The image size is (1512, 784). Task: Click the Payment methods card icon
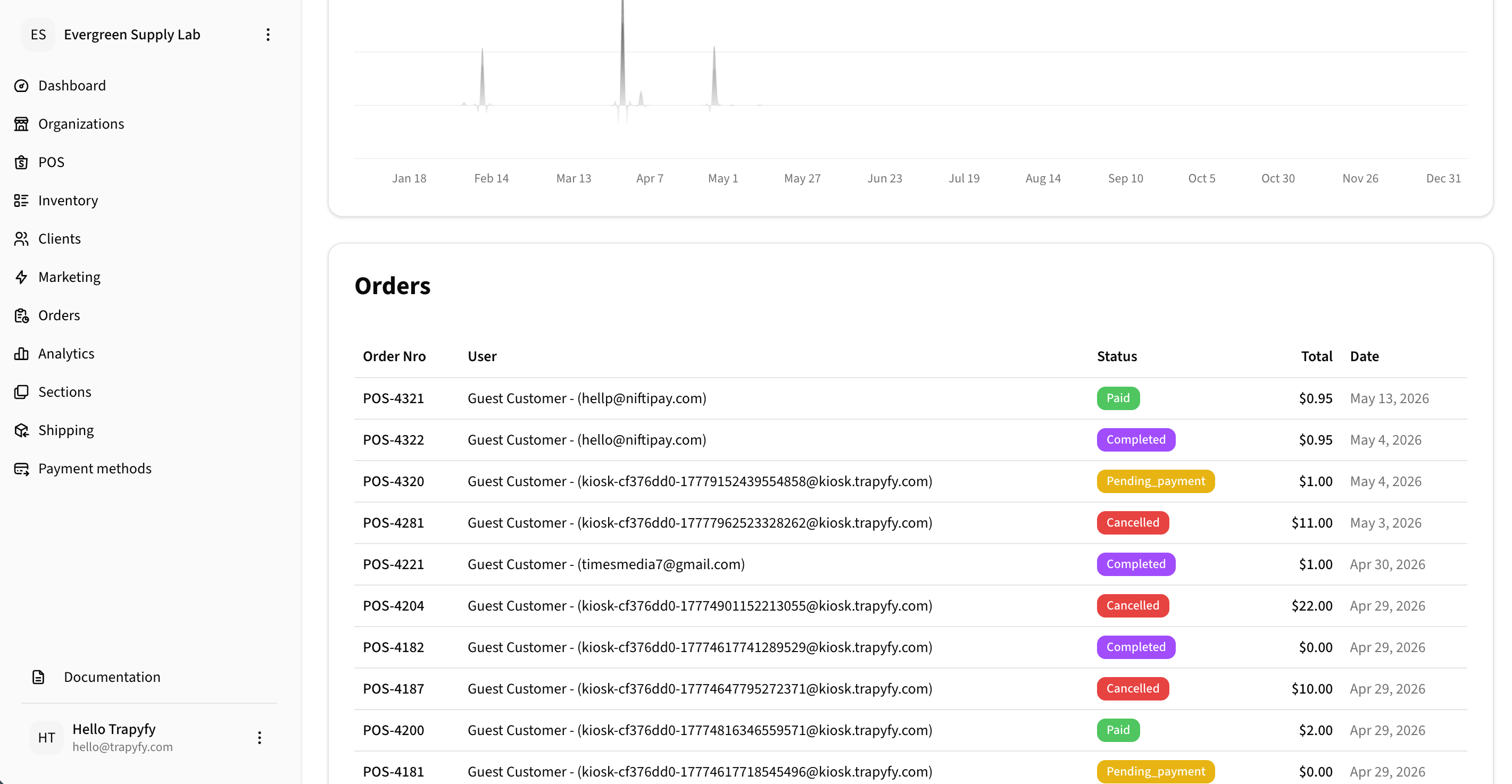click(x=22, y=469)
